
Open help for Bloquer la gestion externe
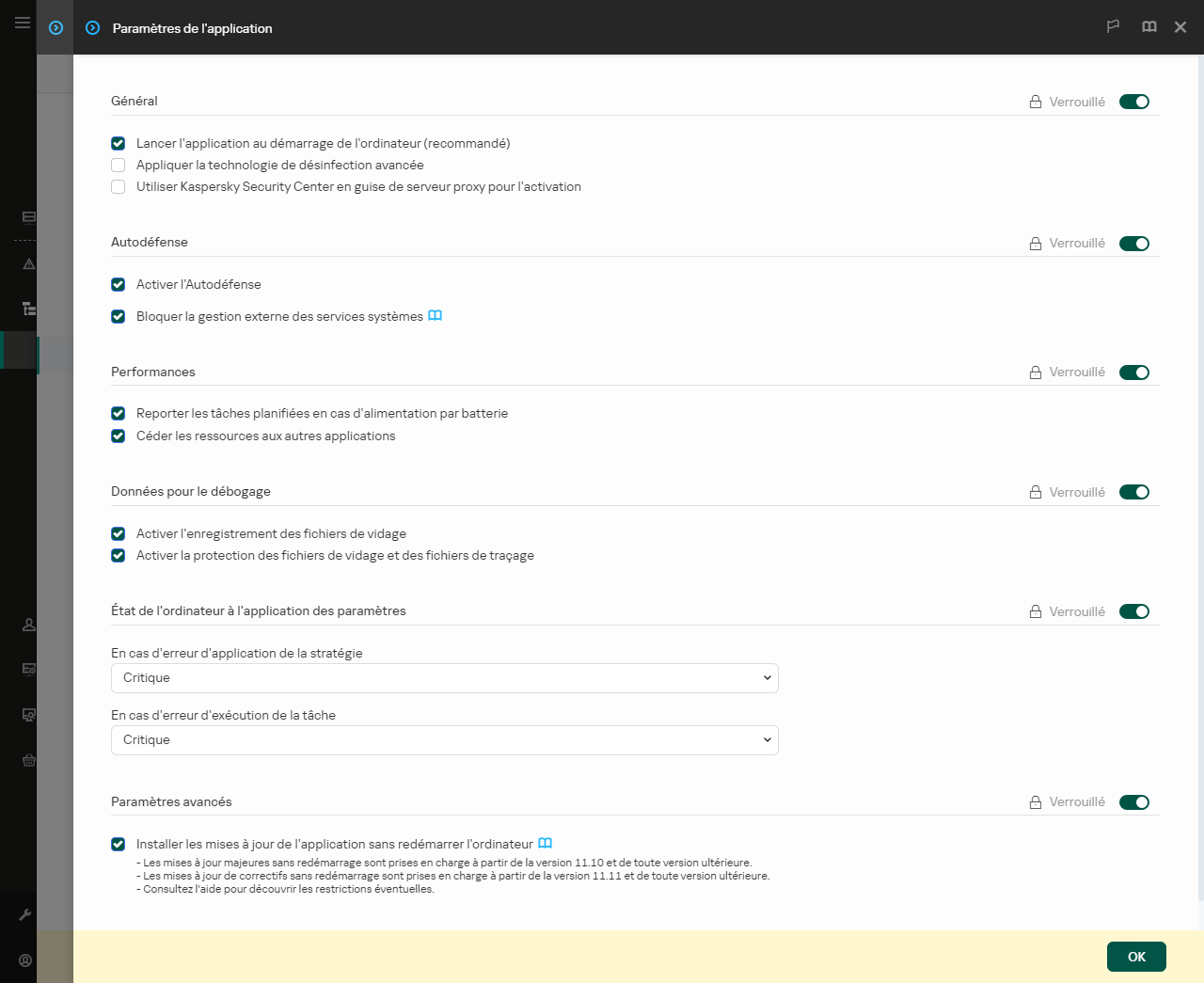[436, 316]
